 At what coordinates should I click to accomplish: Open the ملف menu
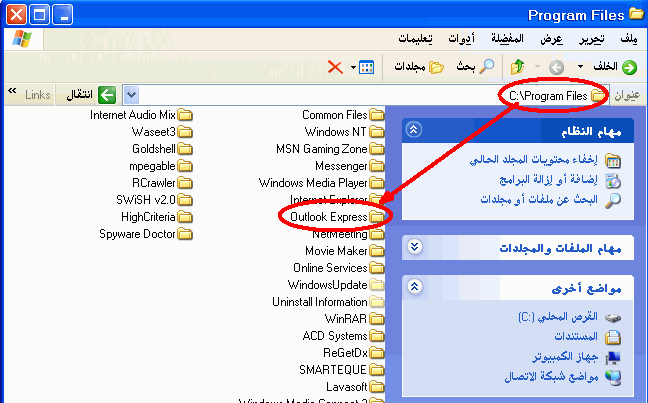tap(629, 39)
